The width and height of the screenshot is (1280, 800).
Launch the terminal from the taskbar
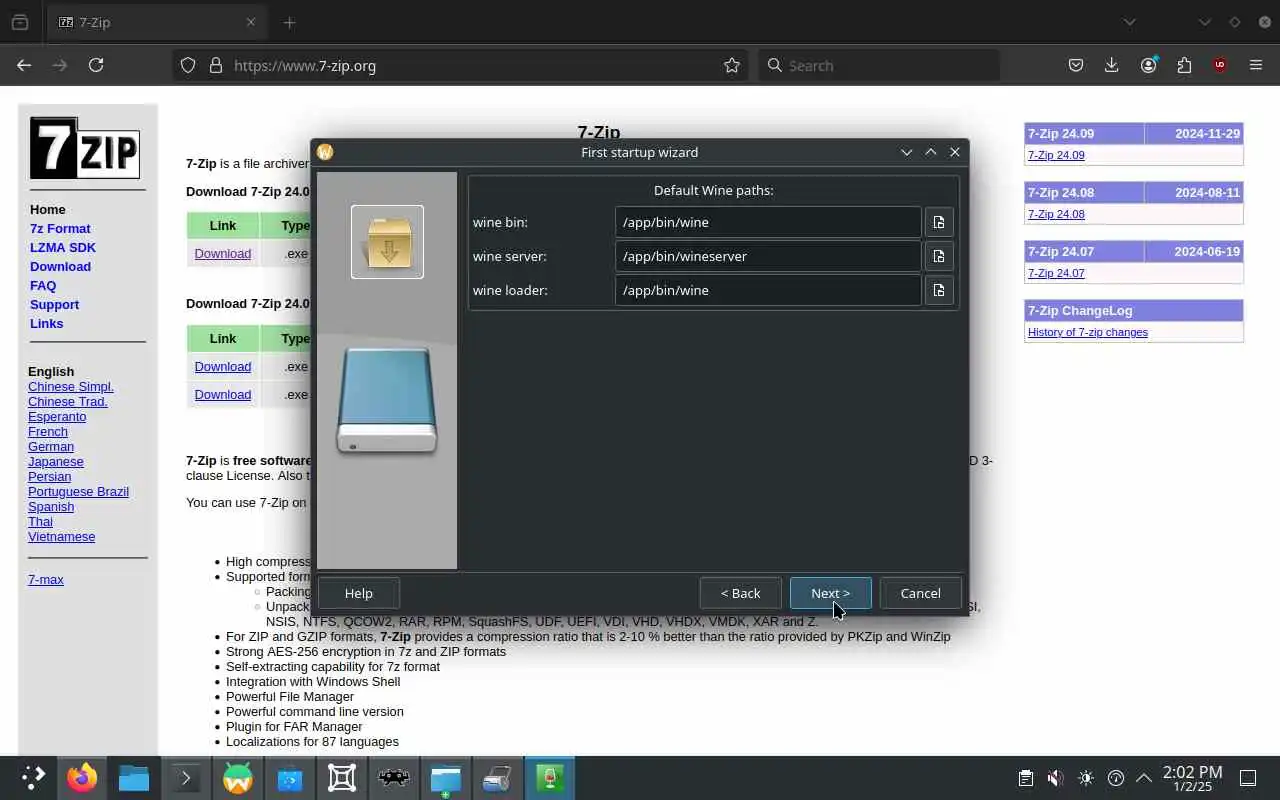[186, 778]
